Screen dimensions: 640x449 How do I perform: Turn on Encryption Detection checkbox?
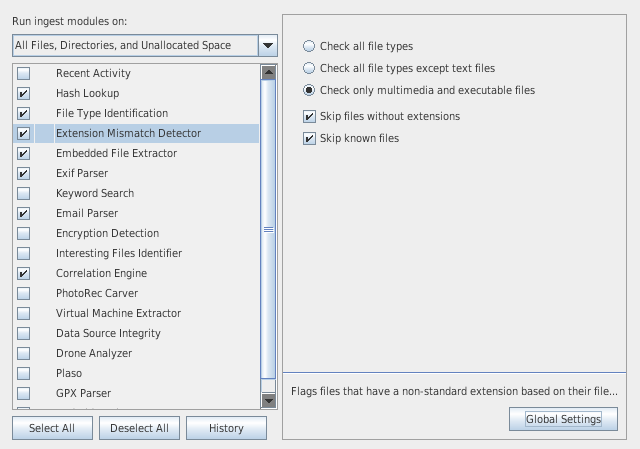coord(23,233)
